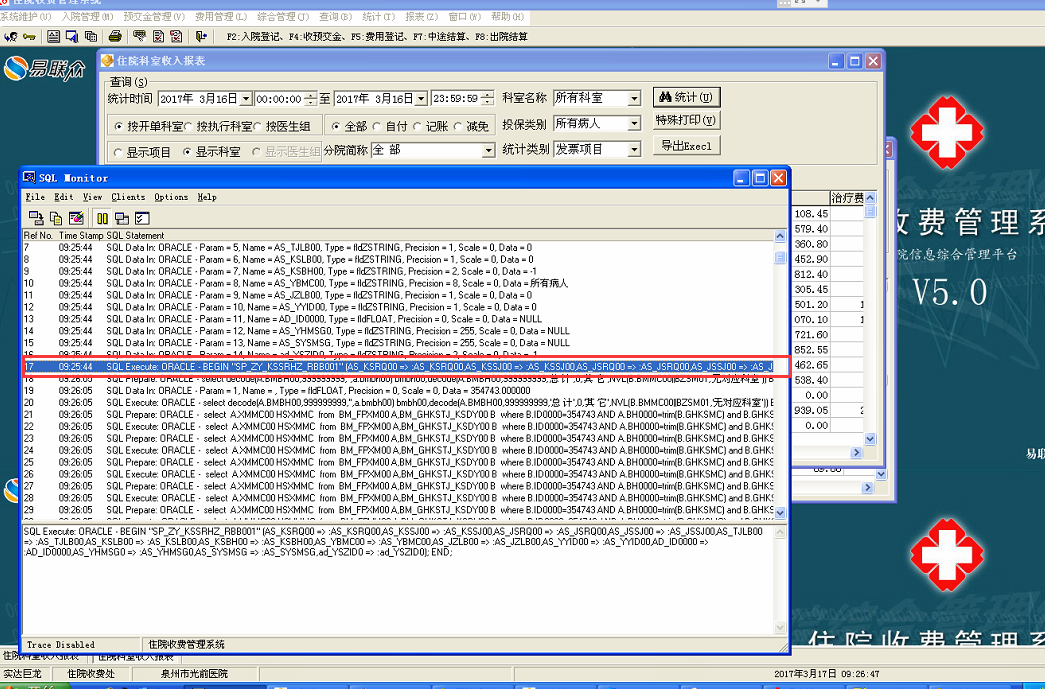
Task: Open View menu in SQL Monitor
Action: [x=93, y=197]
